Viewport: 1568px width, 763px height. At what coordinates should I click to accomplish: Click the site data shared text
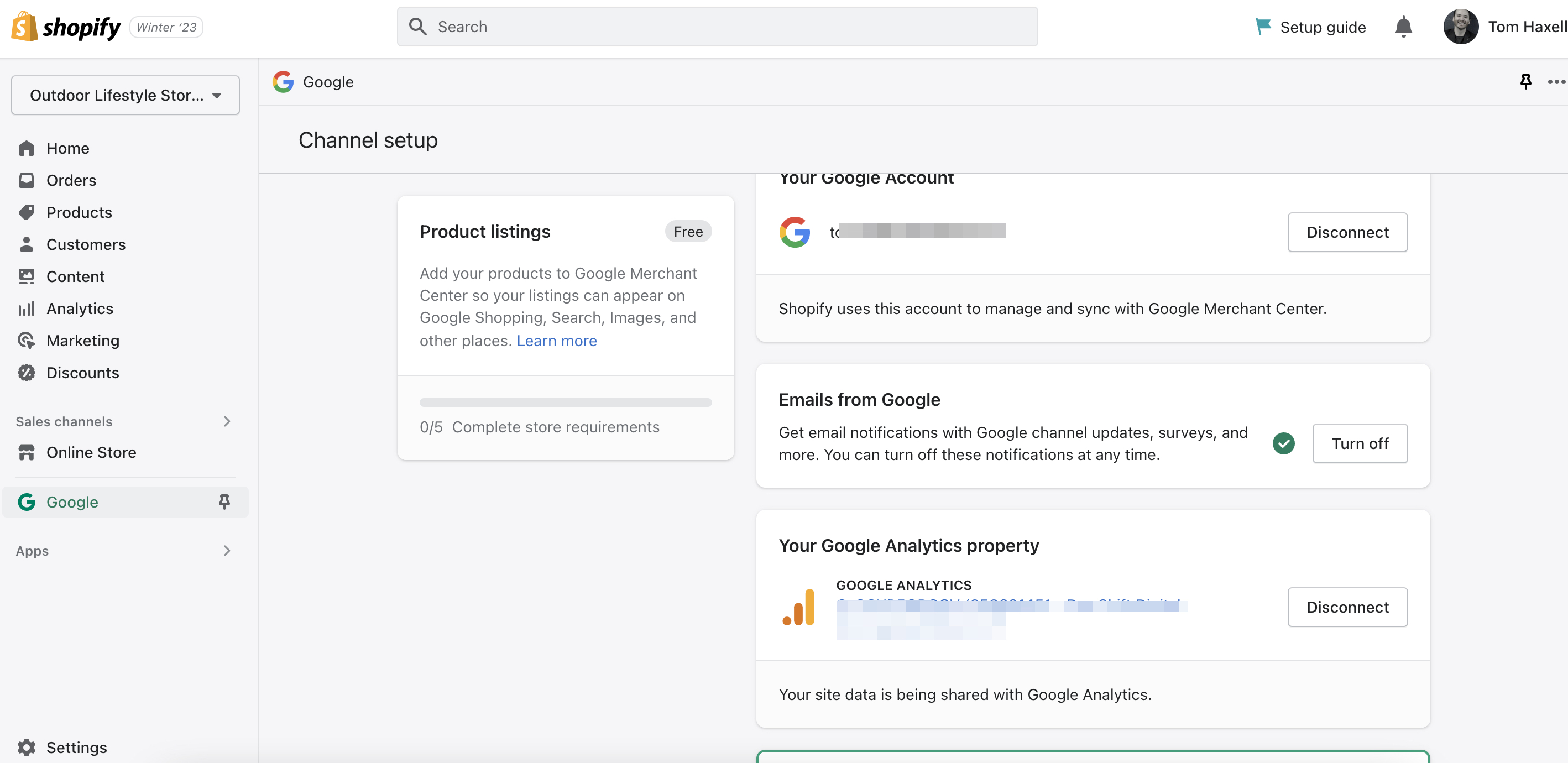pos(965,694)
